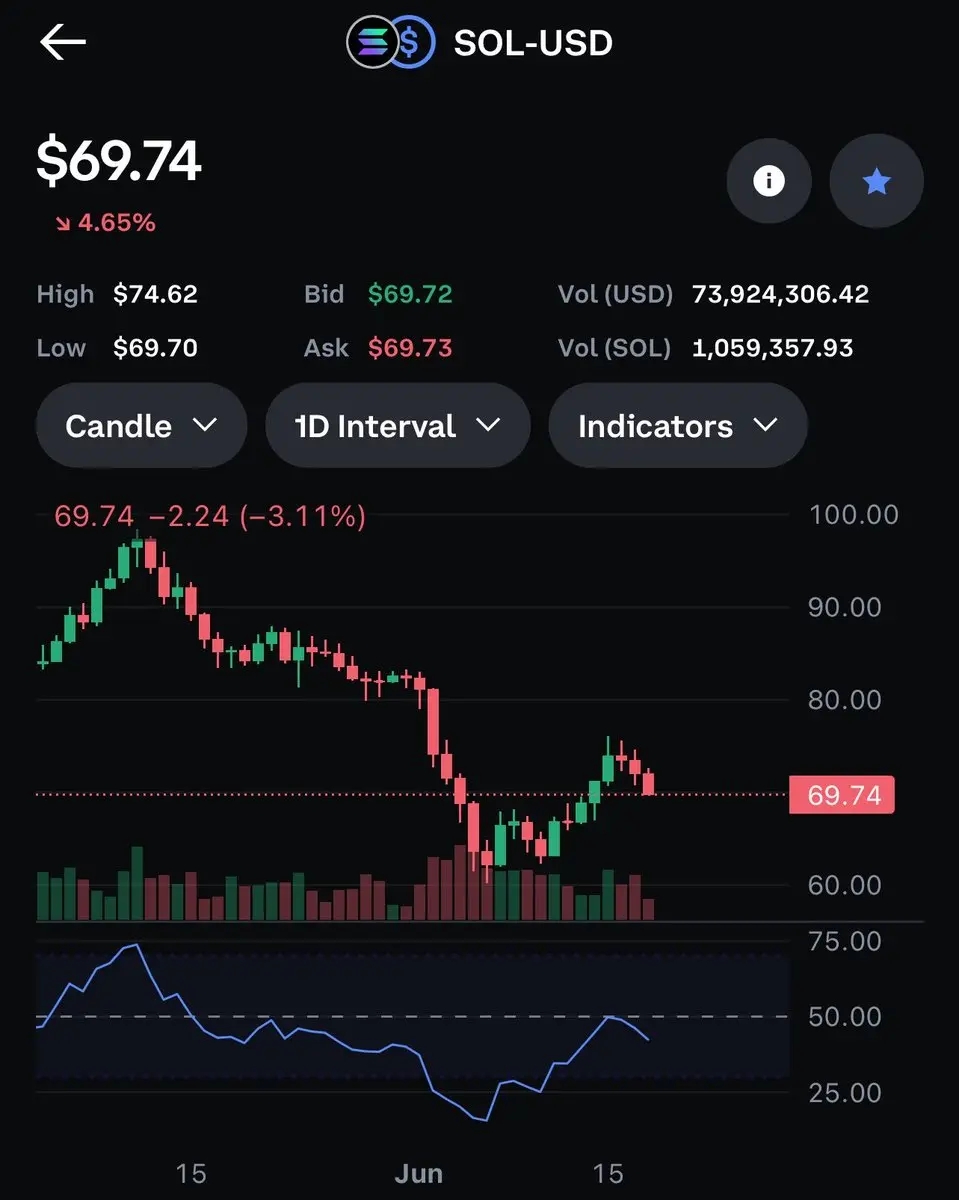Tap the Jun date axis label
Image resolution: width=959 pixels, height=1200 pixels.
click(x=418, y=1173)
